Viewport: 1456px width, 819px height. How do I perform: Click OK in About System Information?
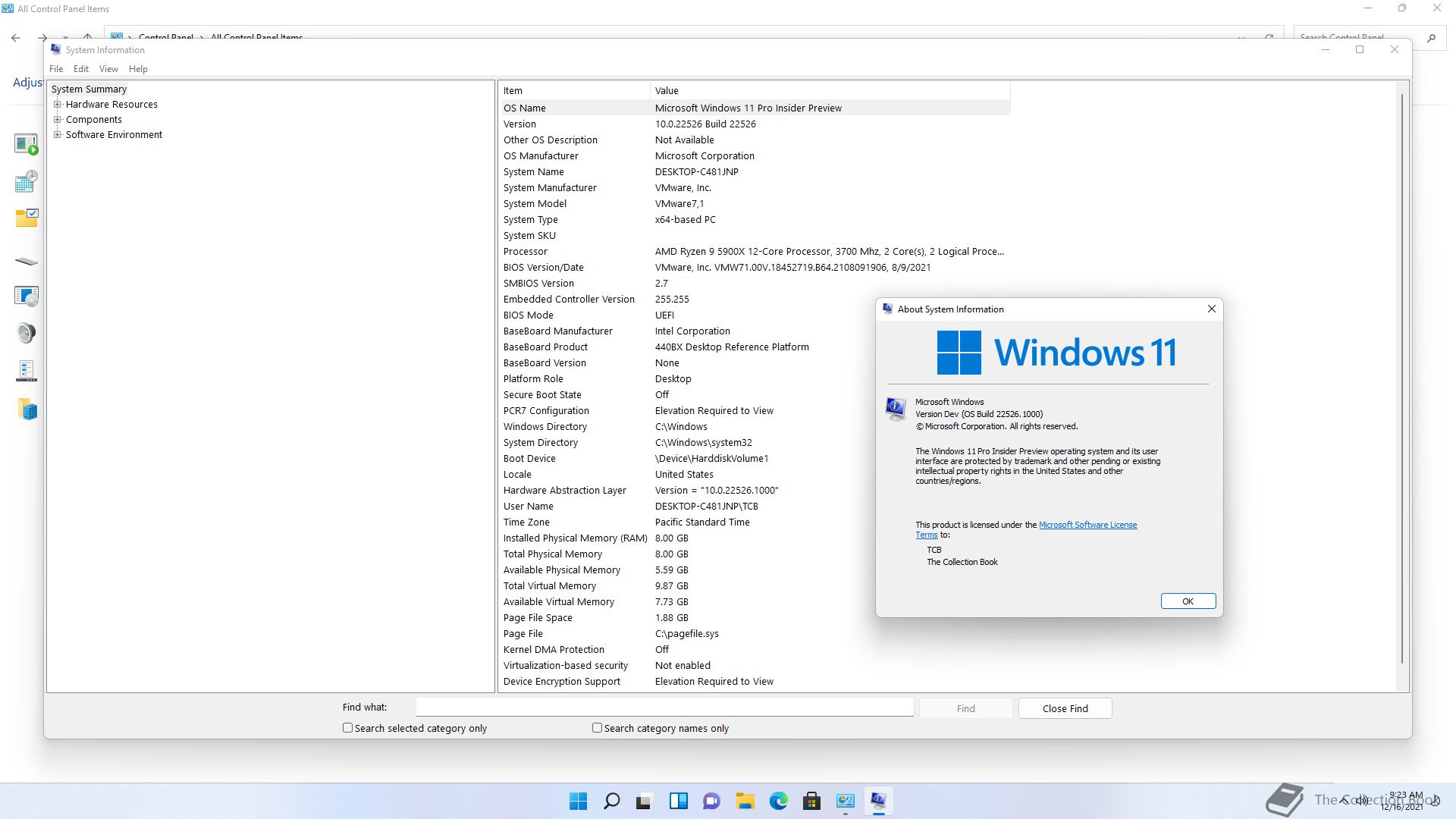tap(1188, 601)
